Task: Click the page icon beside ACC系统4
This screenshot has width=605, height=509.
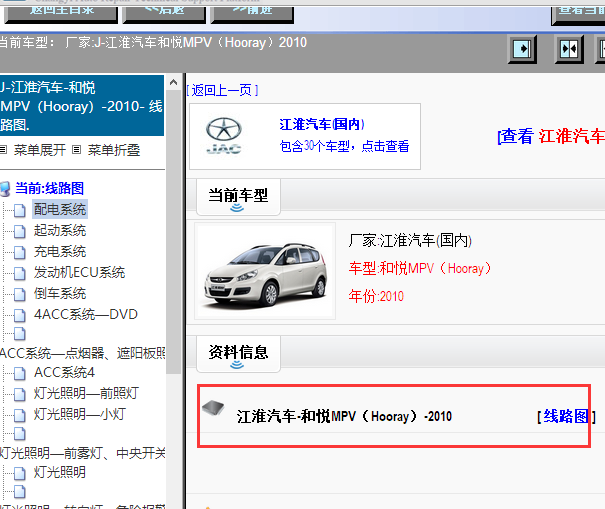Action: point(20,373)
